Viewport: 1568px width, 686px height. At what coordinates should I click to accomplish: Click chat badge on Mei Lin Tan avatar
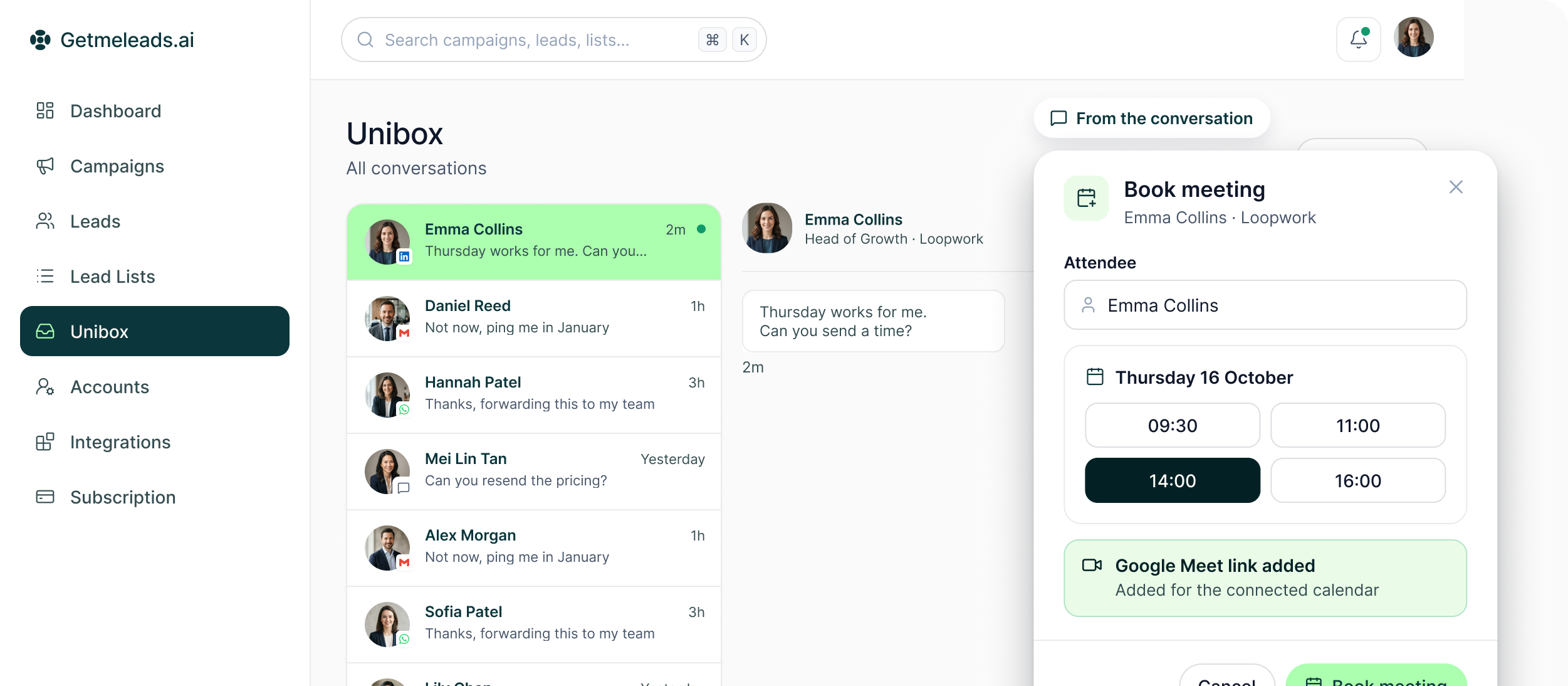404,487
